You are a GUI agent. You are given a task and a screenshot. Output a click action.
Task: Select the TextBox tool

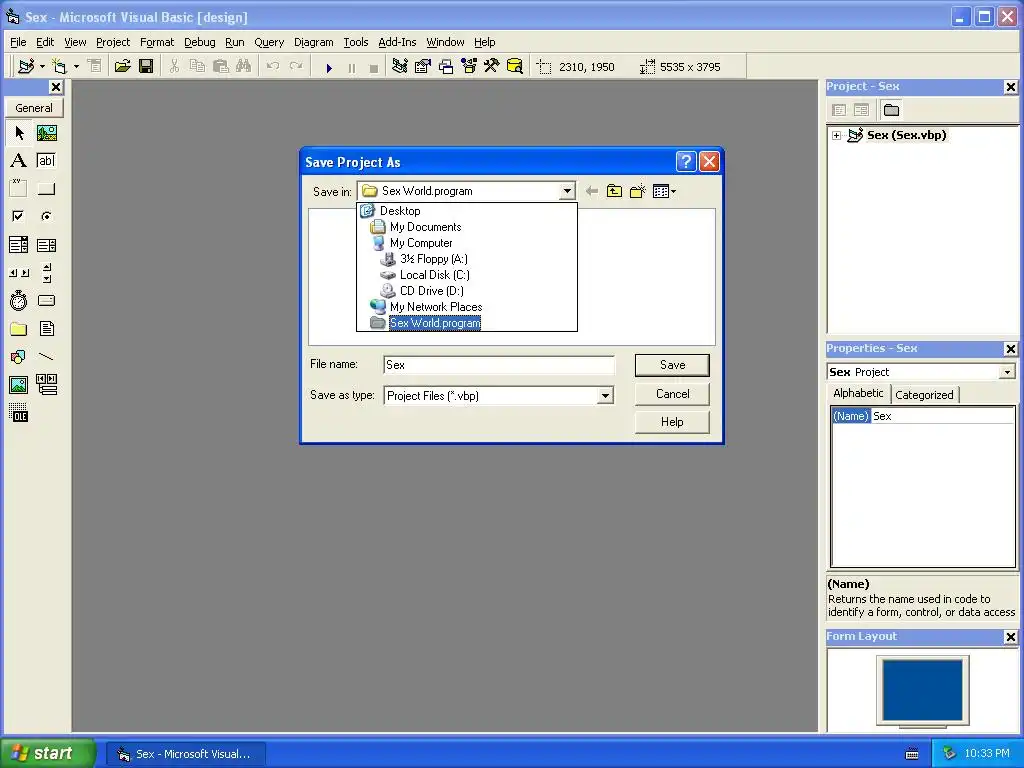click(x=46, y=161)
